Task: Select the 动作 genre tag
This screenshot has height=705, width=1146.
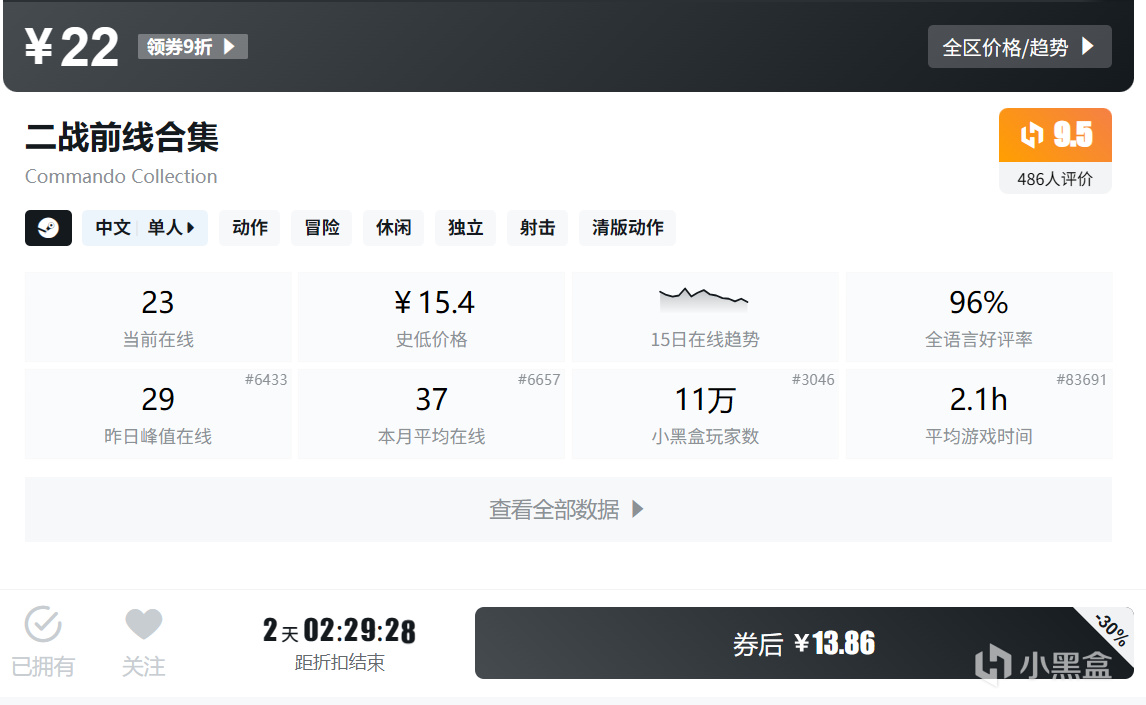Action: tap(250, 228)
